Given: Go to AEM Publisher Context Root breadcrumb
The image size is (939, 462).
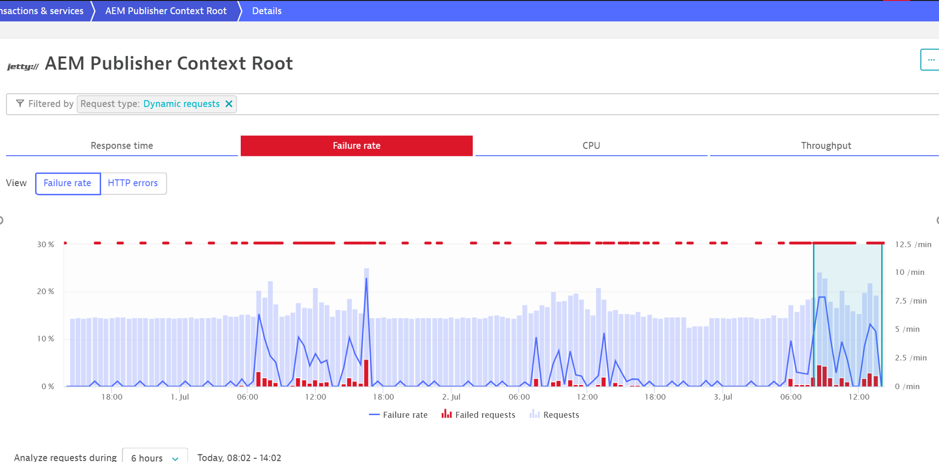Looking at the screenshot, I should pyautogui.click(x=166, y=11).
